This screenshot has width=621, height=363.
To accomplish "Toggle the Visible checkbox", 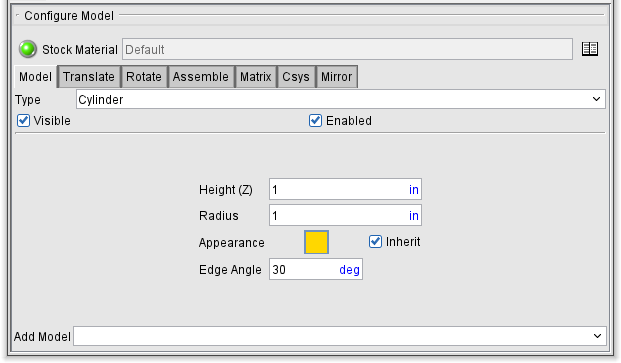I will click(x=23, y=121).
